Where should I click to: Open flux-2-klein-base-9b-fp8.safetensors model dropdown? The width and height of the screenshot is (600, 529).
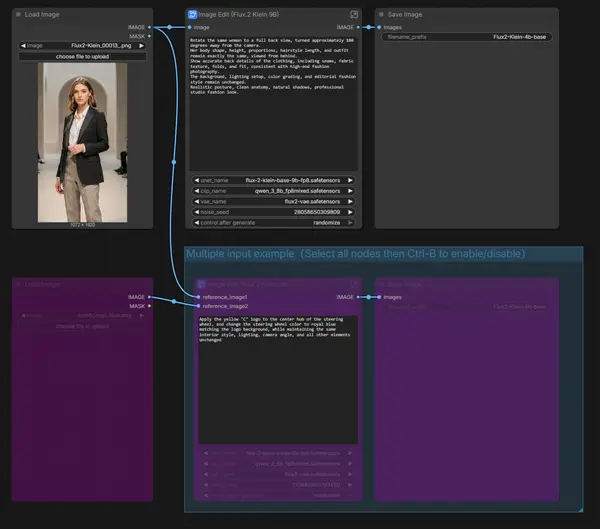[273, 180]
